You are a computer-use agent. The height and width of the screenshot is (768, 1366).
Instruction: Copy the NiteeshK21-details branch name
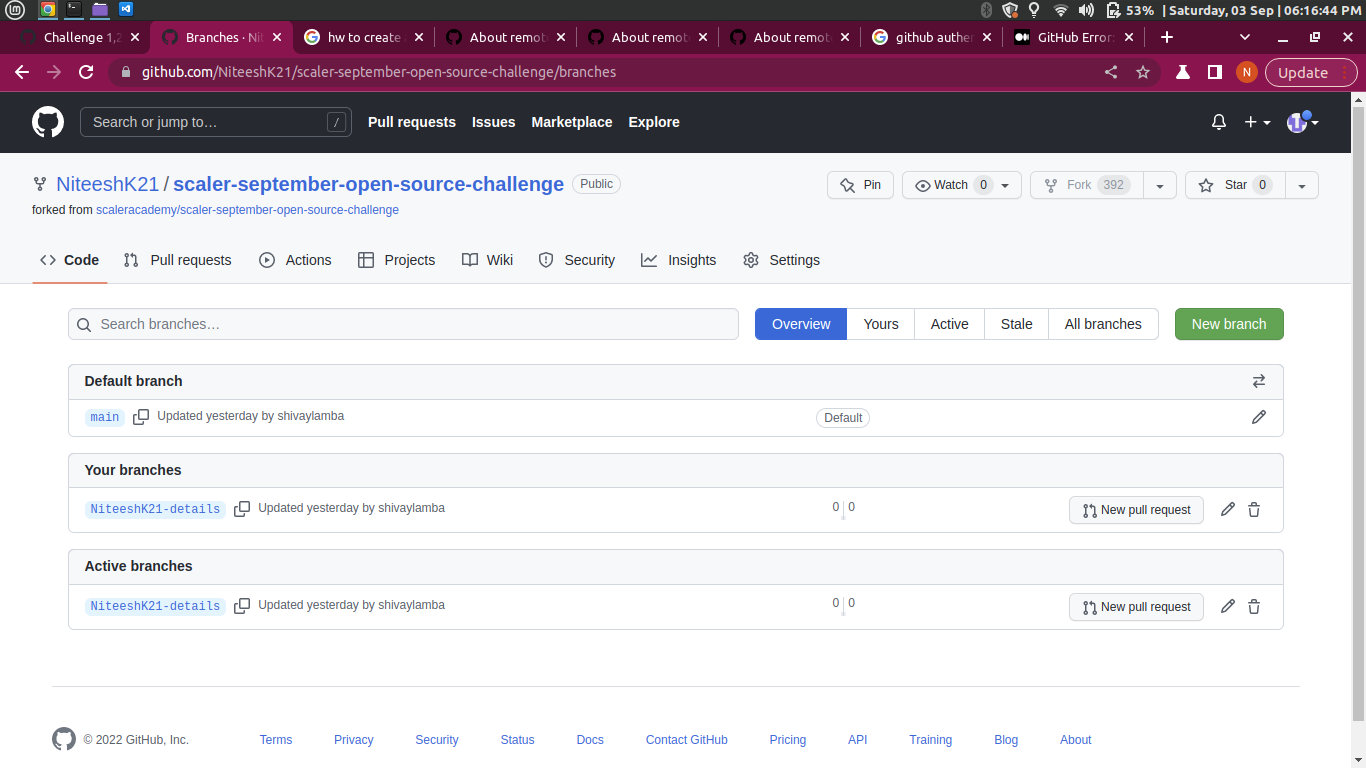click(242, 509)
